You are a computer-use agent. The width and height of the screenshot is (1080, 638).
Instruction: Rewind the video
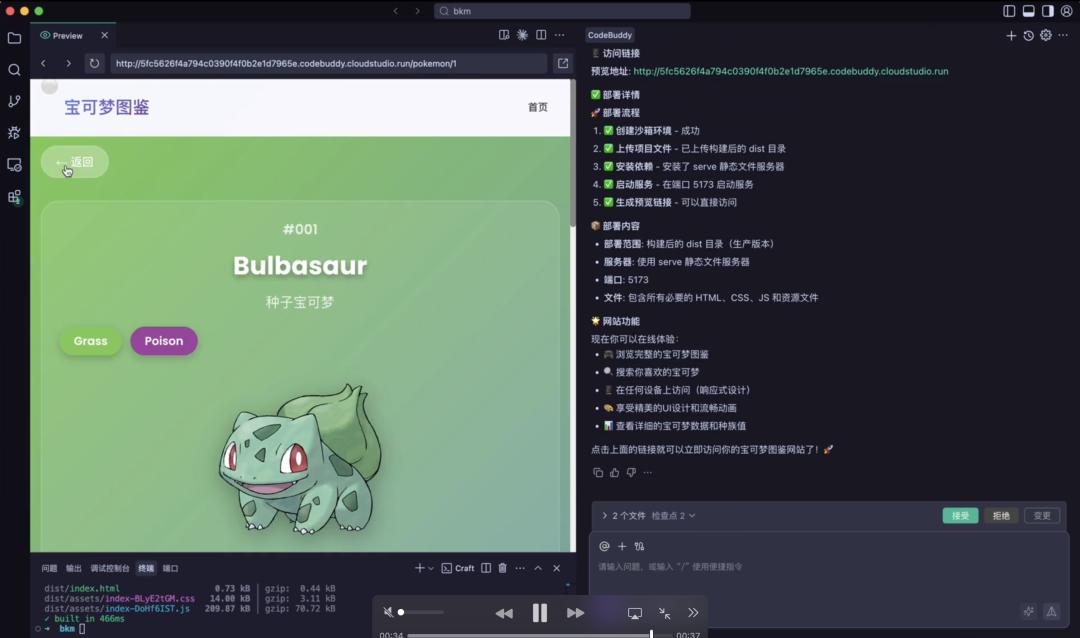tap(503, 613)
